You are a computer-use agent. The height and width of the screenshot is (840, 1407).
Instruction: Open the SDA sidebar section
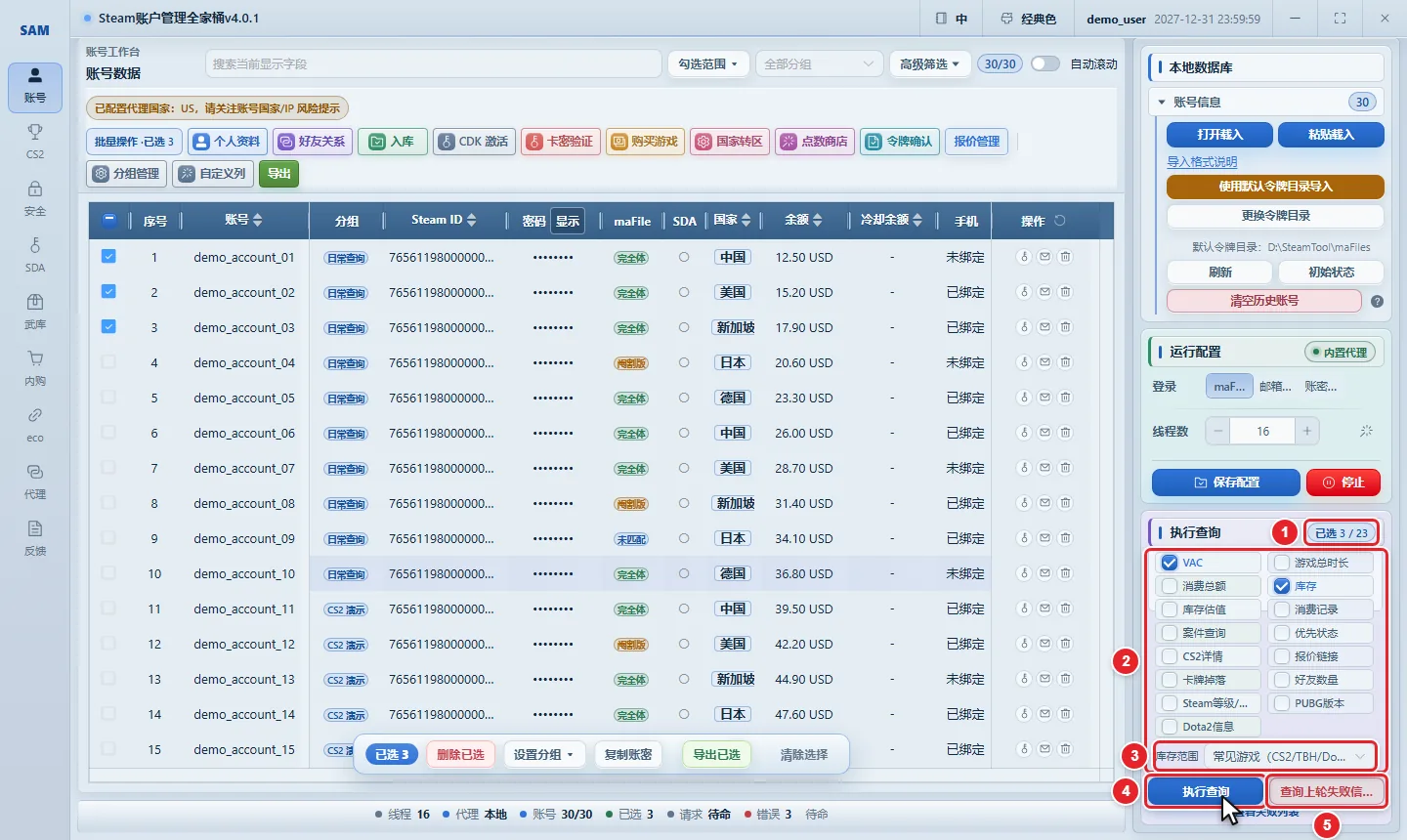pyautogui.click(x=35, y=253)
